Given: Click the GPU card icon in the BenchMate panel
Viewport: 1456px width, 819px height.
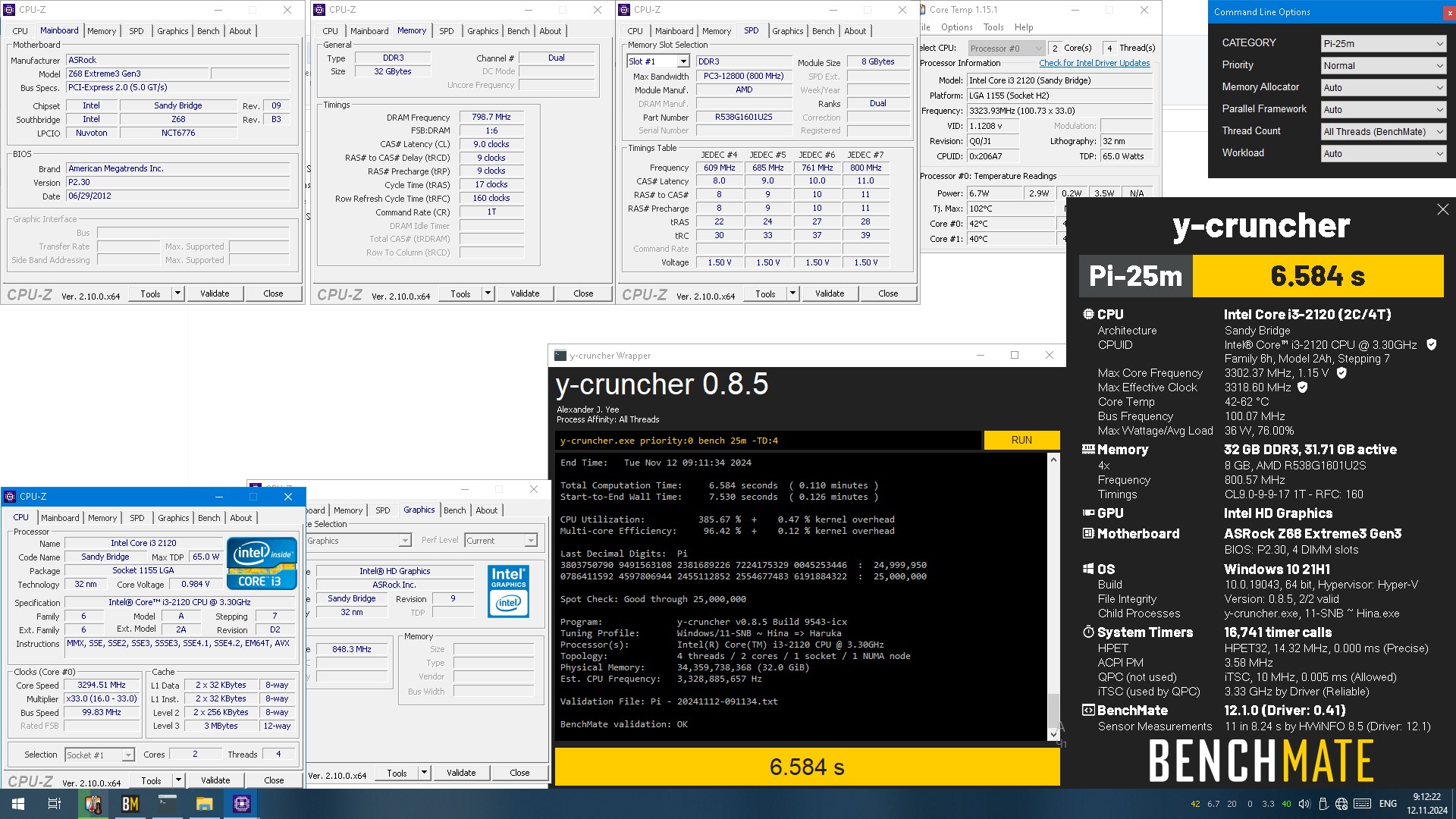Looking at the screenshot, I should pyautogui.click(x=1088, y=513).
